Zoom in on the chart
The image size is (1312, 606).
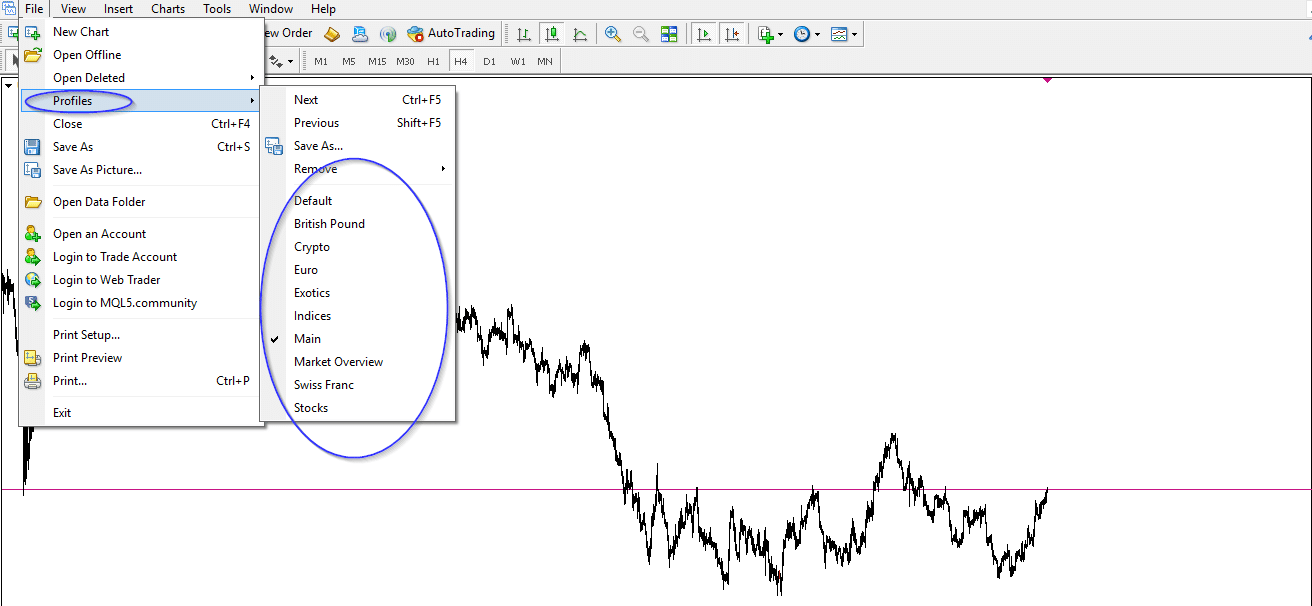pyautogui.click(x=613, y=34)
